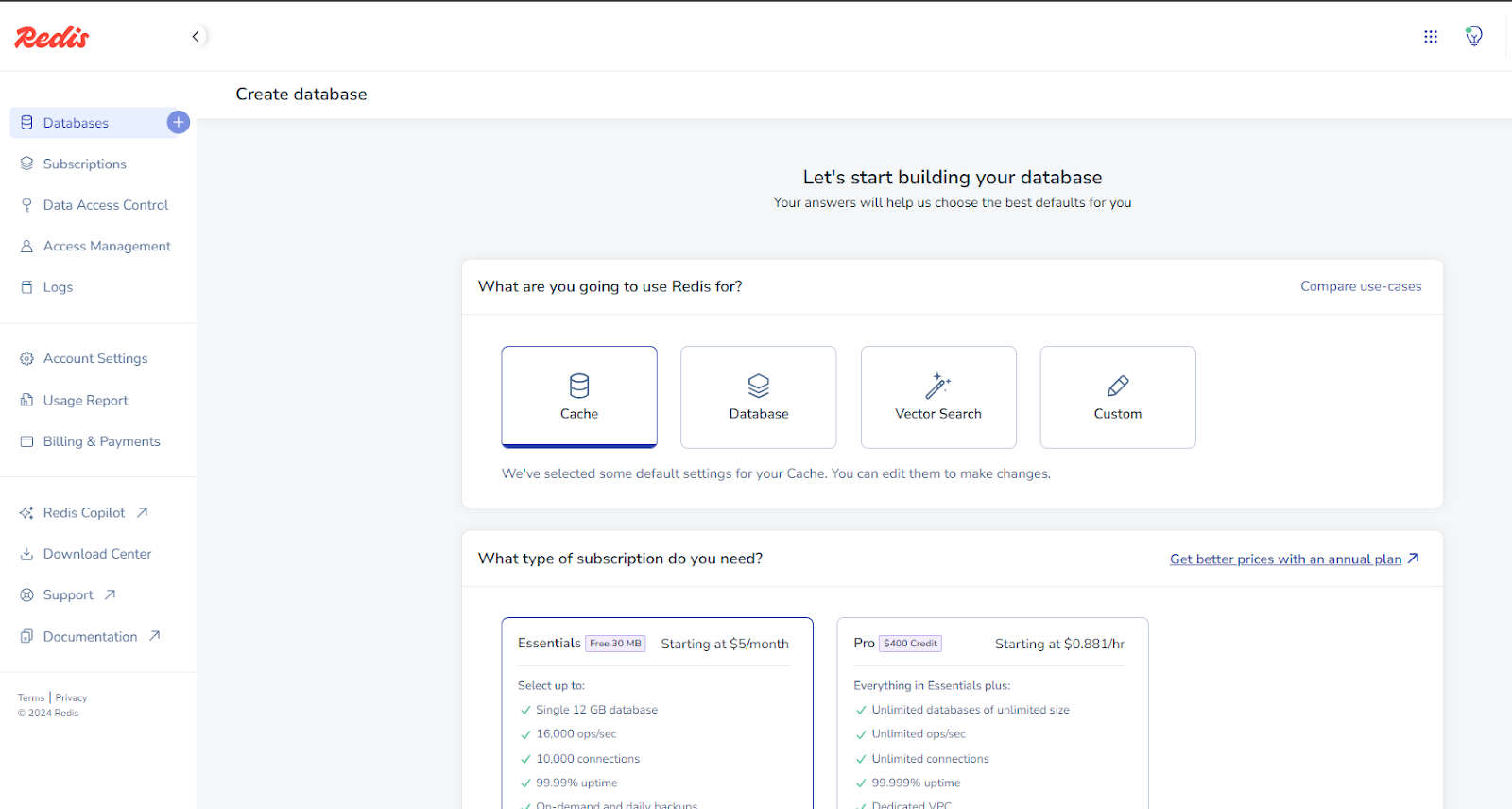Click the lightbulb tips icon
Viewport: 1512px width, 809px height.
tap(1473, 37)
